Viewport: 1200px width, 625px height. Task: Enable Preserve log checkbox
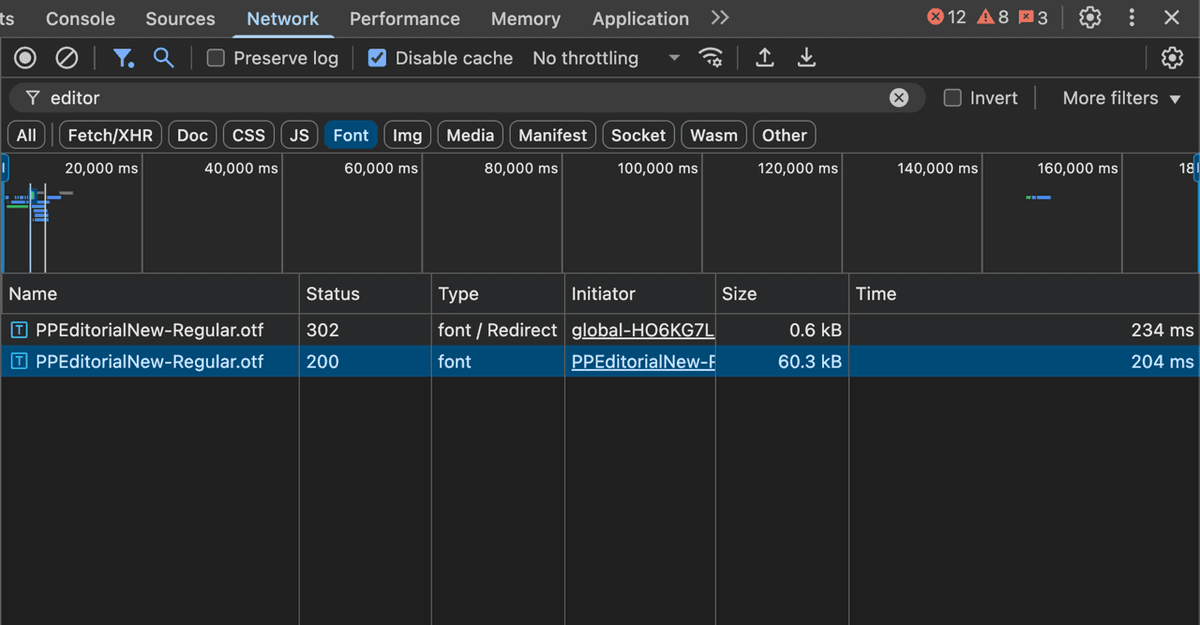coord(215,58)
